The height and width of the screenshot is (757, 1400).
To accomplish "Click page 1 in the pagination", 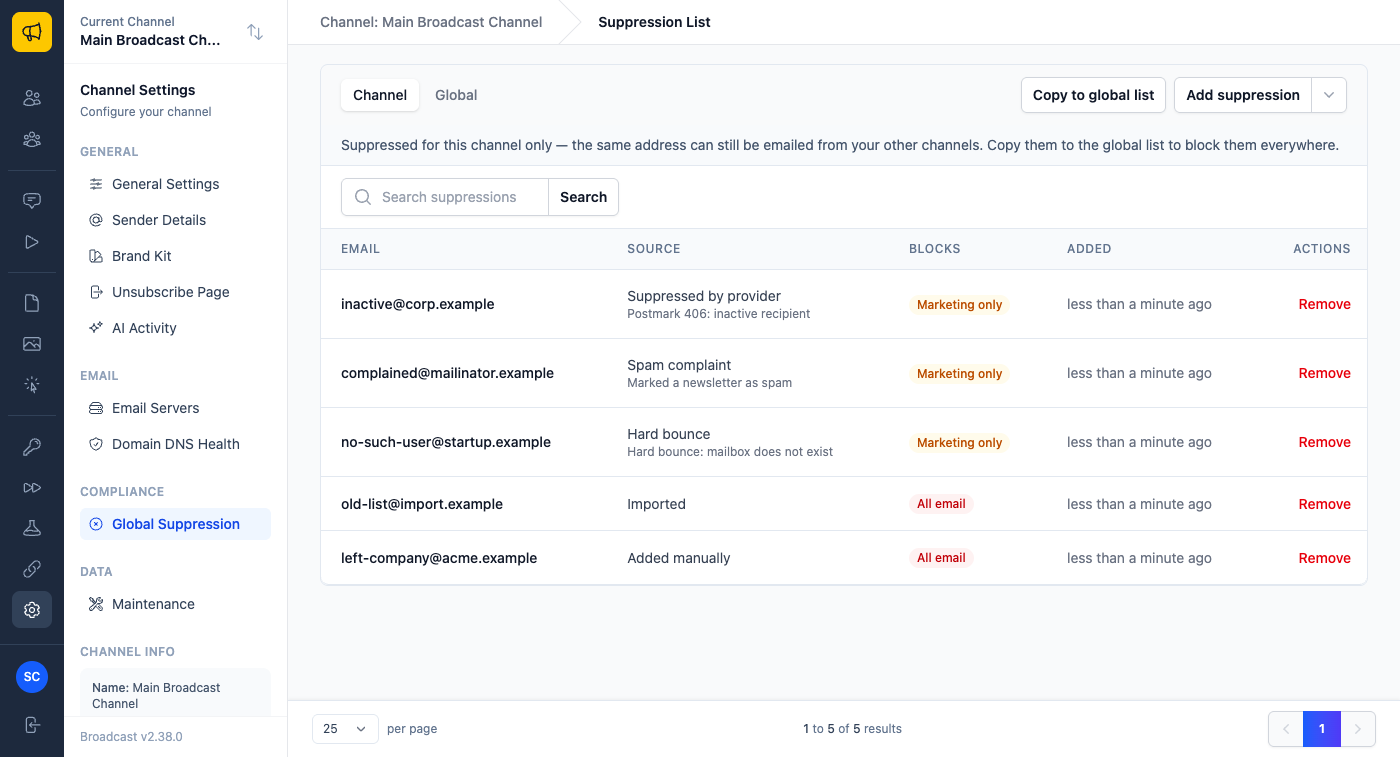I will coord(1321,729).
